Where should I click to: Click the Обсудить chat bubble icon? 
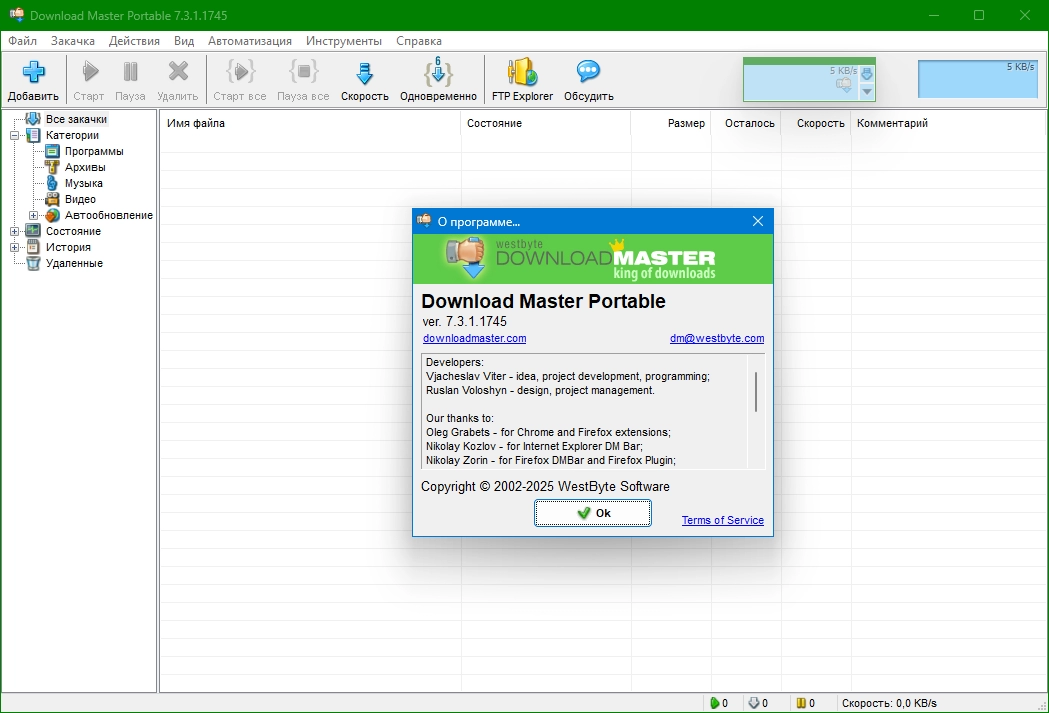589,72
